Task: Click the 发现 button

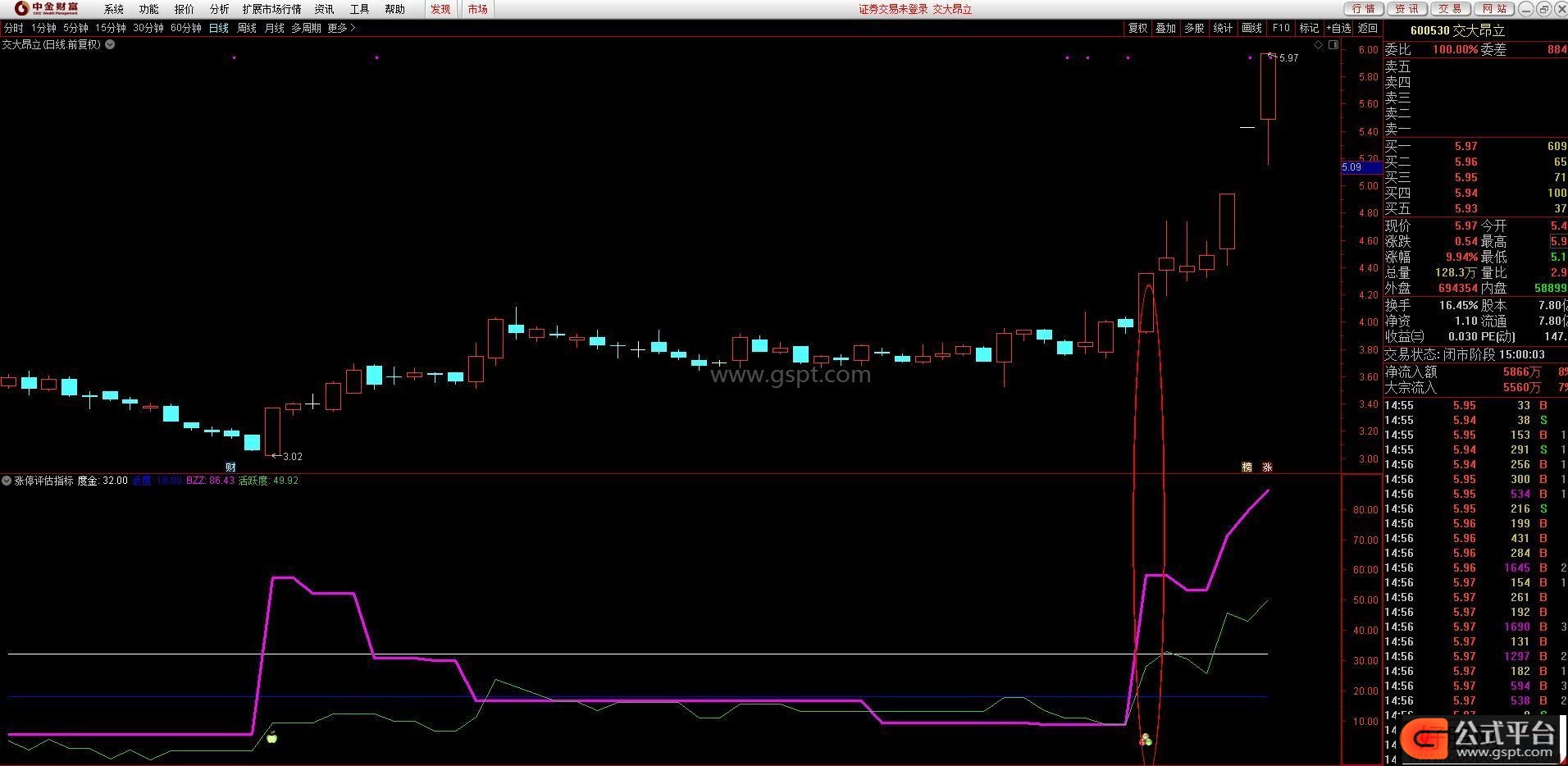Action: [440, 9]
